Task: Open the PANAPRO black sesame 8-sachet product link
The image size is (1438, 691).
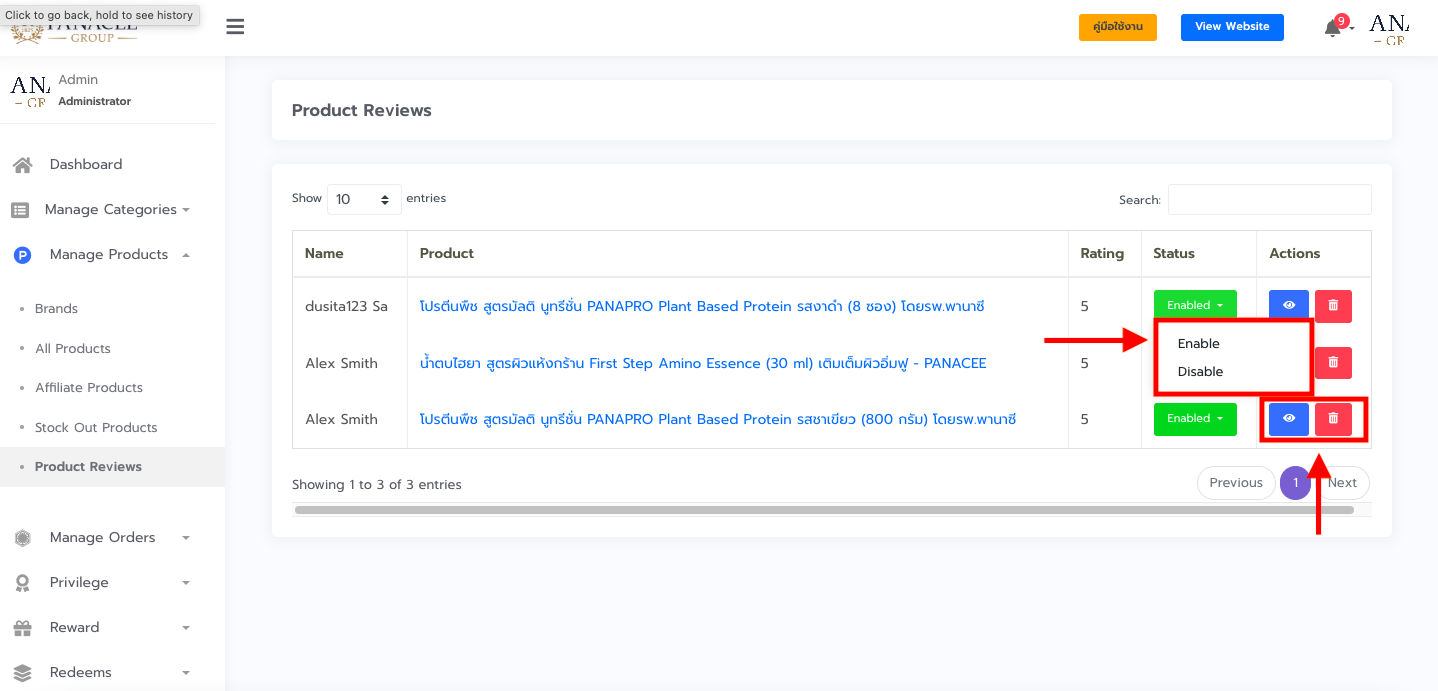Action: [702, 306]
